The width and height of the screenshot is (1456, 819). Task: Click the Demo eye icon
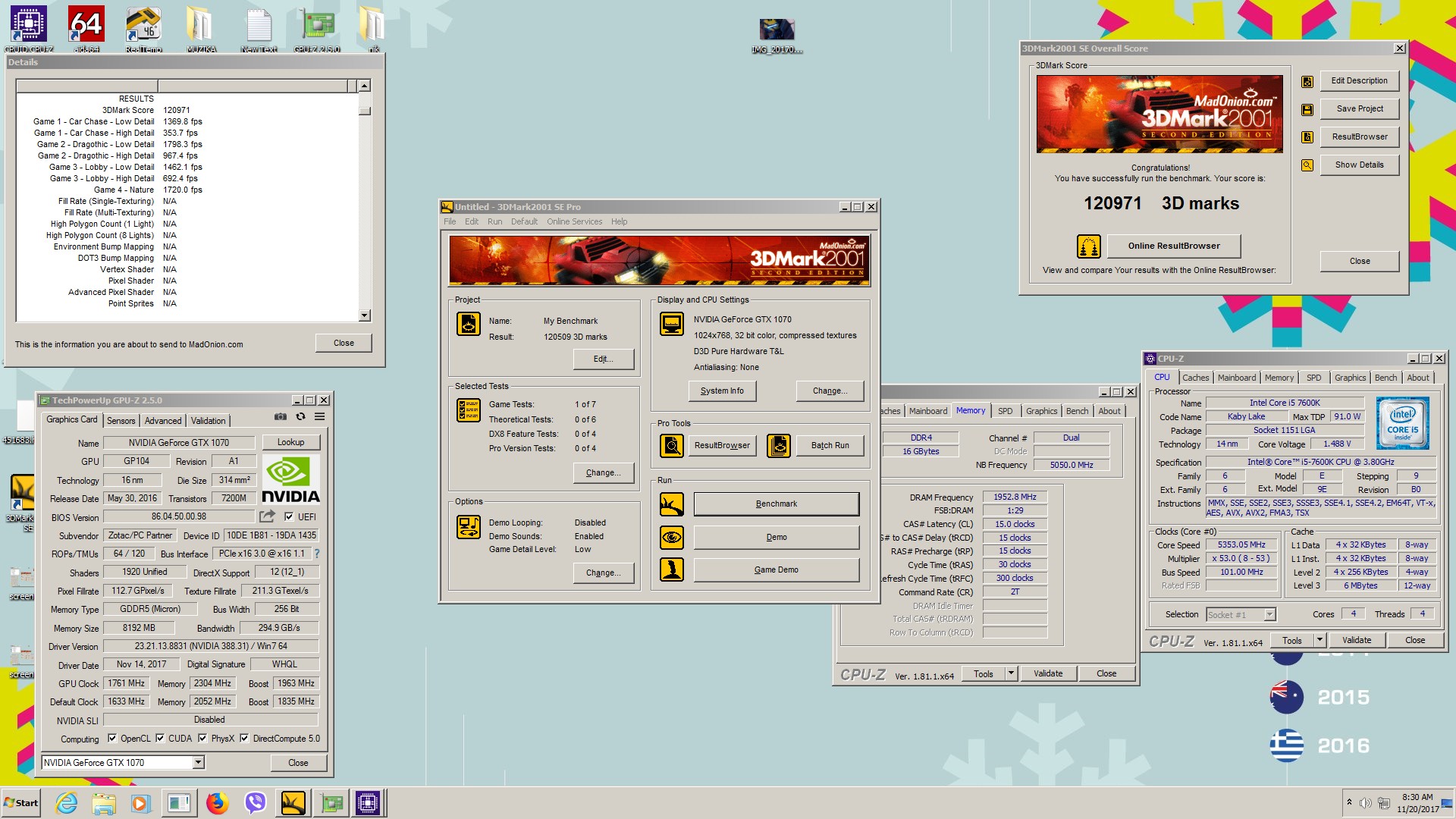point(672,538)
